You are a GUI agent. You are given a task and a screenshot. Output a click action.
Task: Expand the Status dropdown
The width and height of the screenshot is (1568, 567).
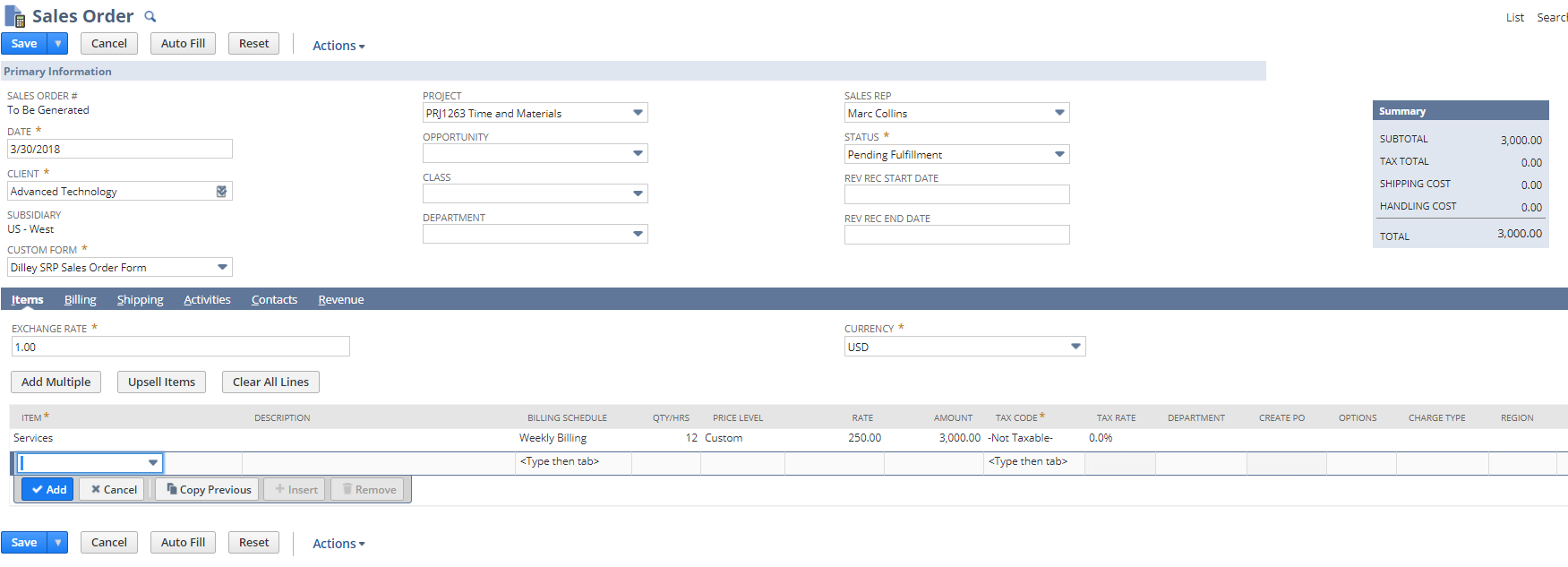(x=1059, y=154)
